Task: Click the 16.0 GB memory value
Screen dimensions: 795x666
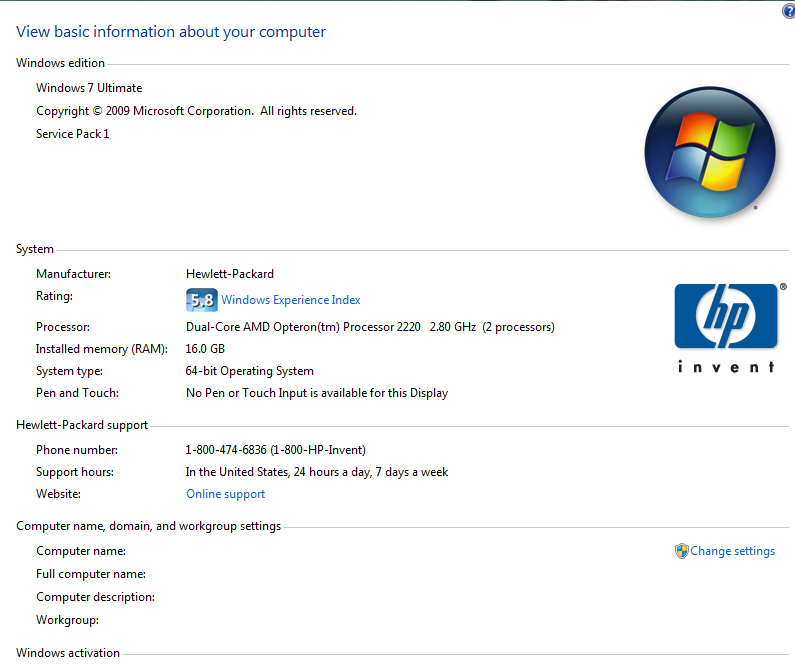Action: coord(205,349)
